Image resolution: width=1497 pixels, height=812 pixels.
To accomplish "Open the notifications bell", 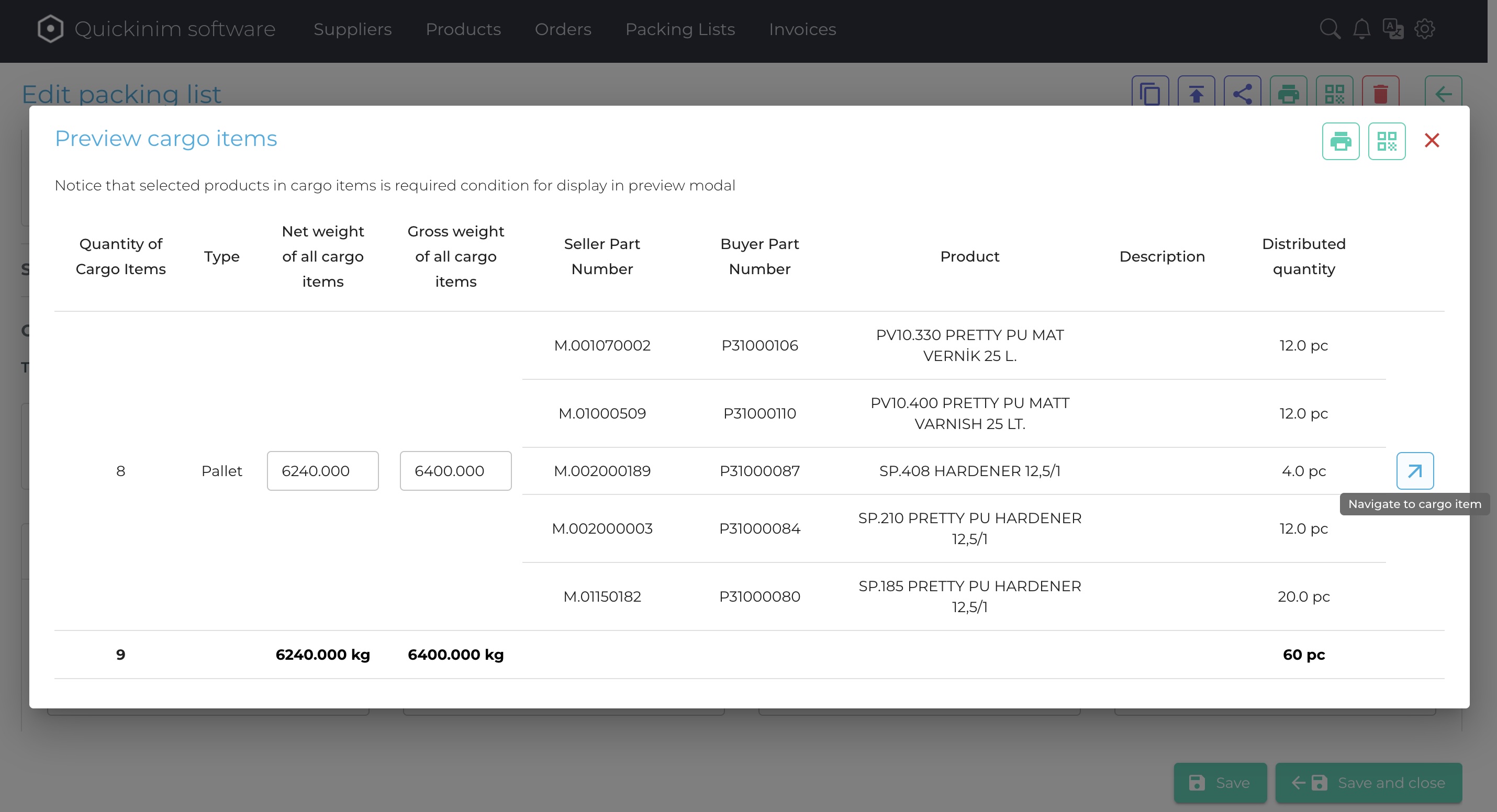I will (1361, 29).
